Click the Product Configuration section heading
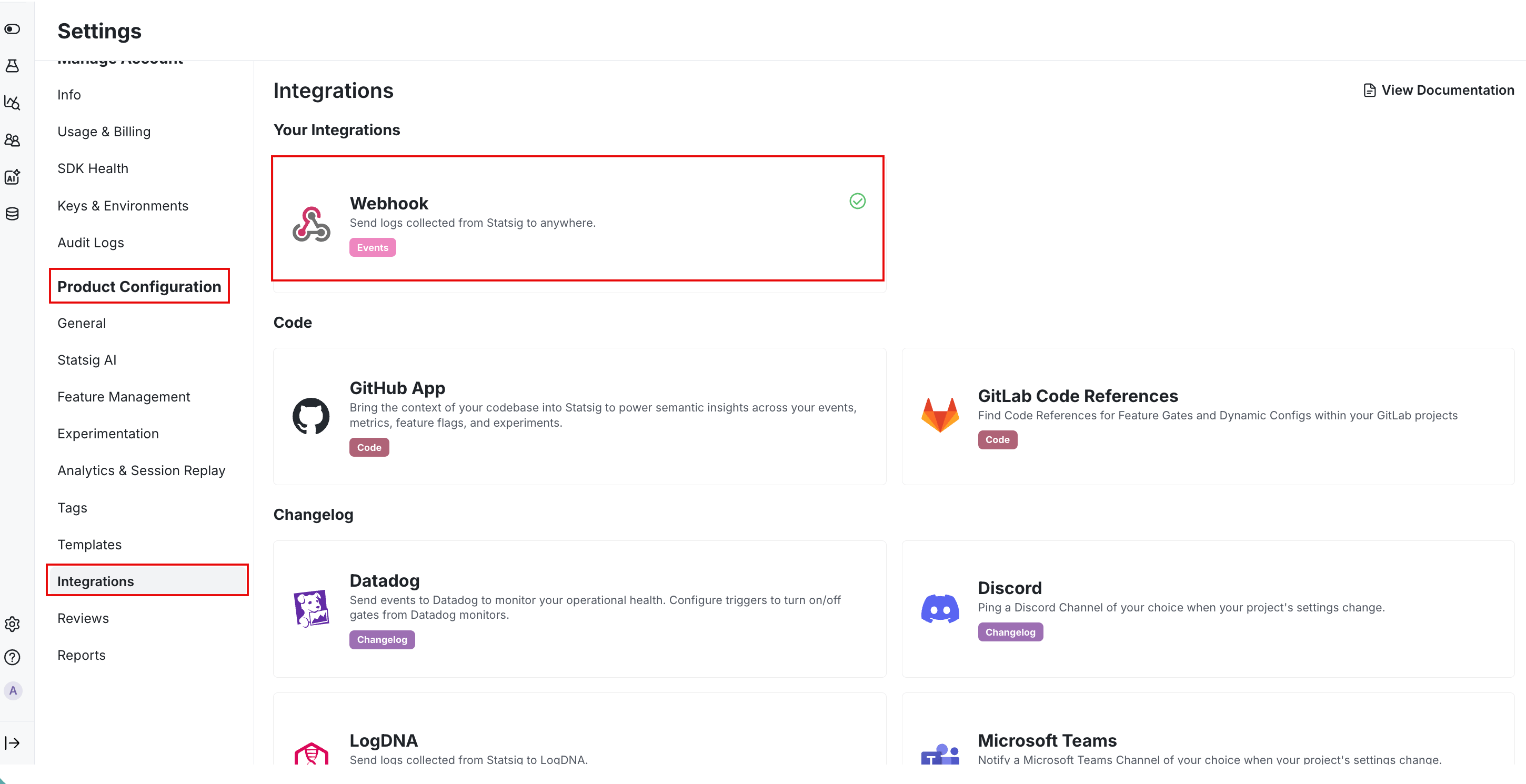The height and width of the screenshot is (784, 1526). point(139,287)
